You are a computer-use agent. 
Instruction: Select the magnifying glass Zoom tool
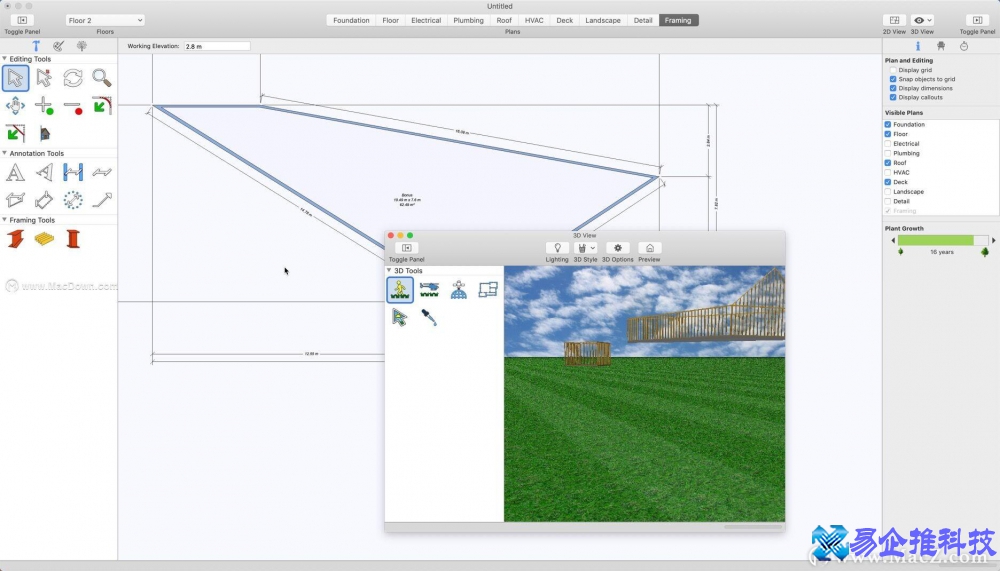101,78
